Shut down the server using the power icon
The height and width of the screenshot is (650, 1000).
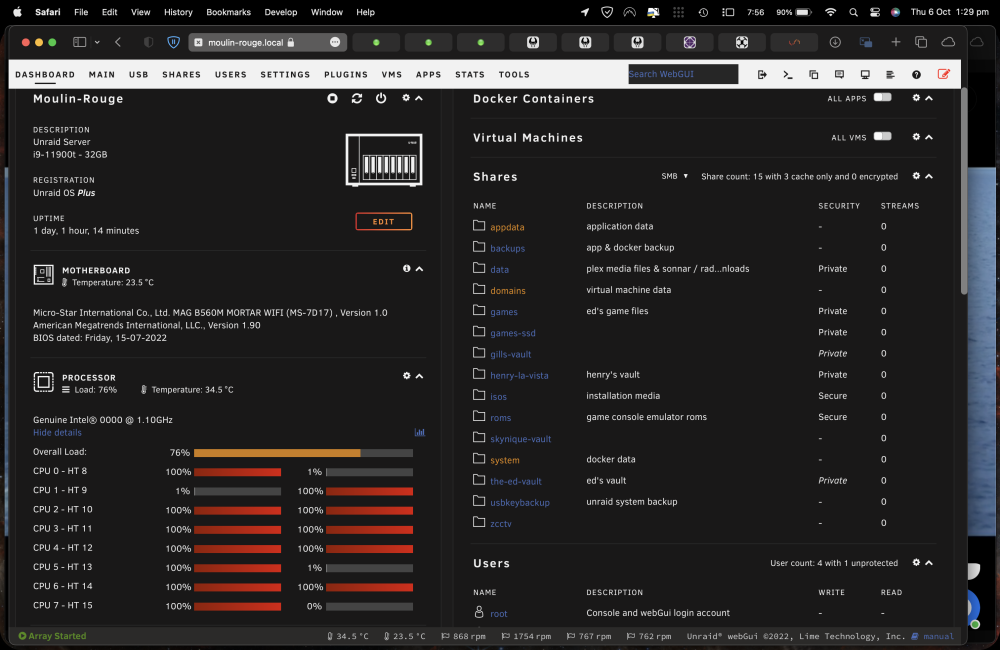[381, 98]
